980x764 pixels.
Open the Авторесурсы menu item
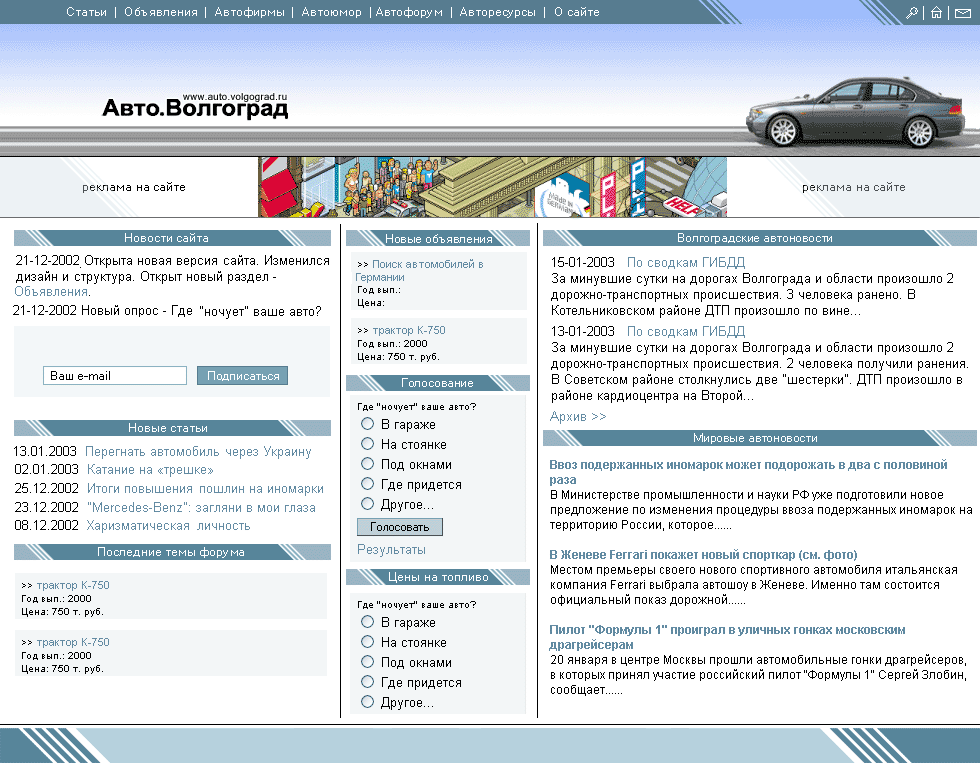[x=498, y=12]
